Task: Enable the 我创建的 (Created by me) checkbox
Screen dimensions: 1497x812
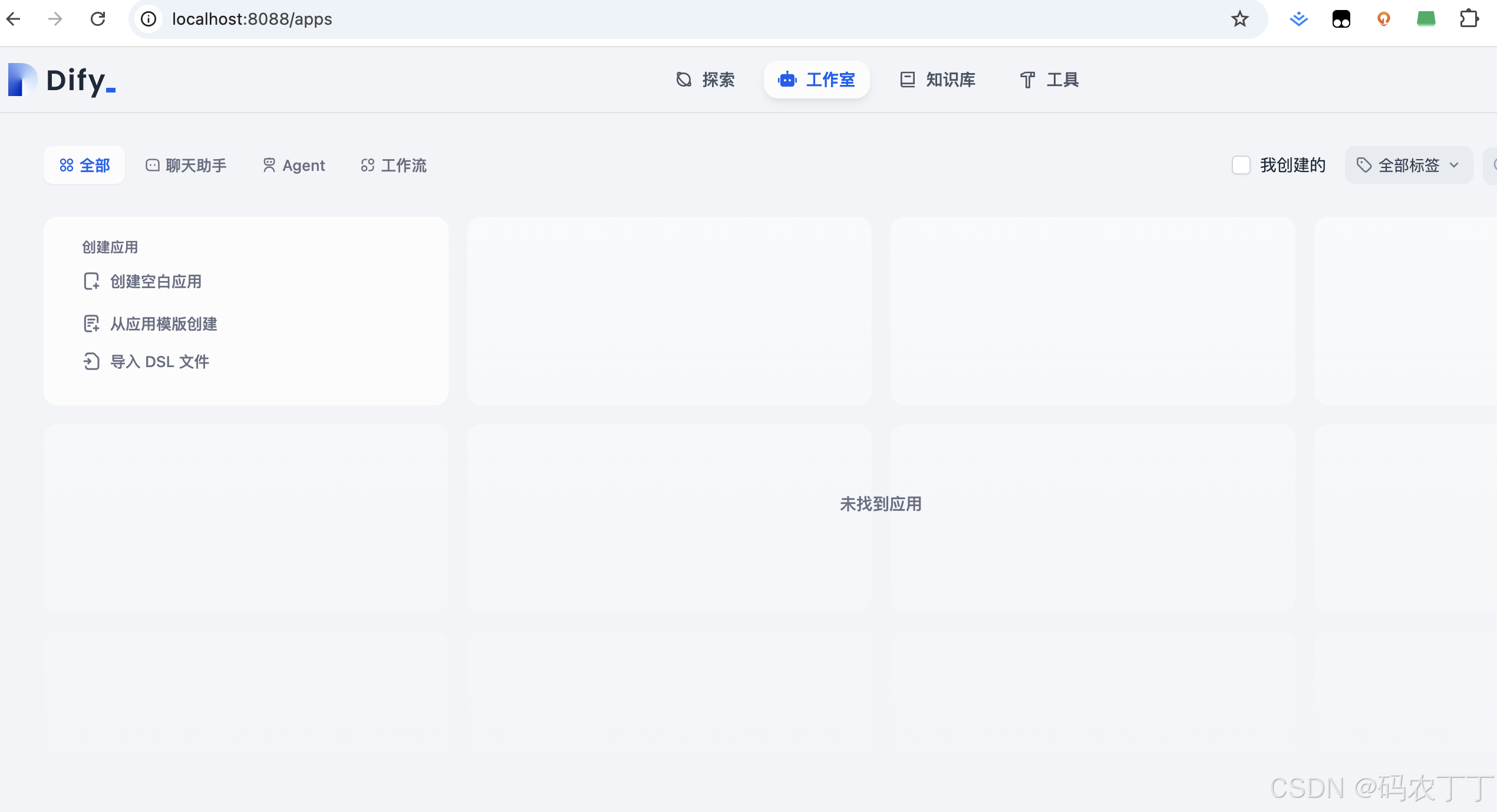Action: click(x=1241, y=165)
